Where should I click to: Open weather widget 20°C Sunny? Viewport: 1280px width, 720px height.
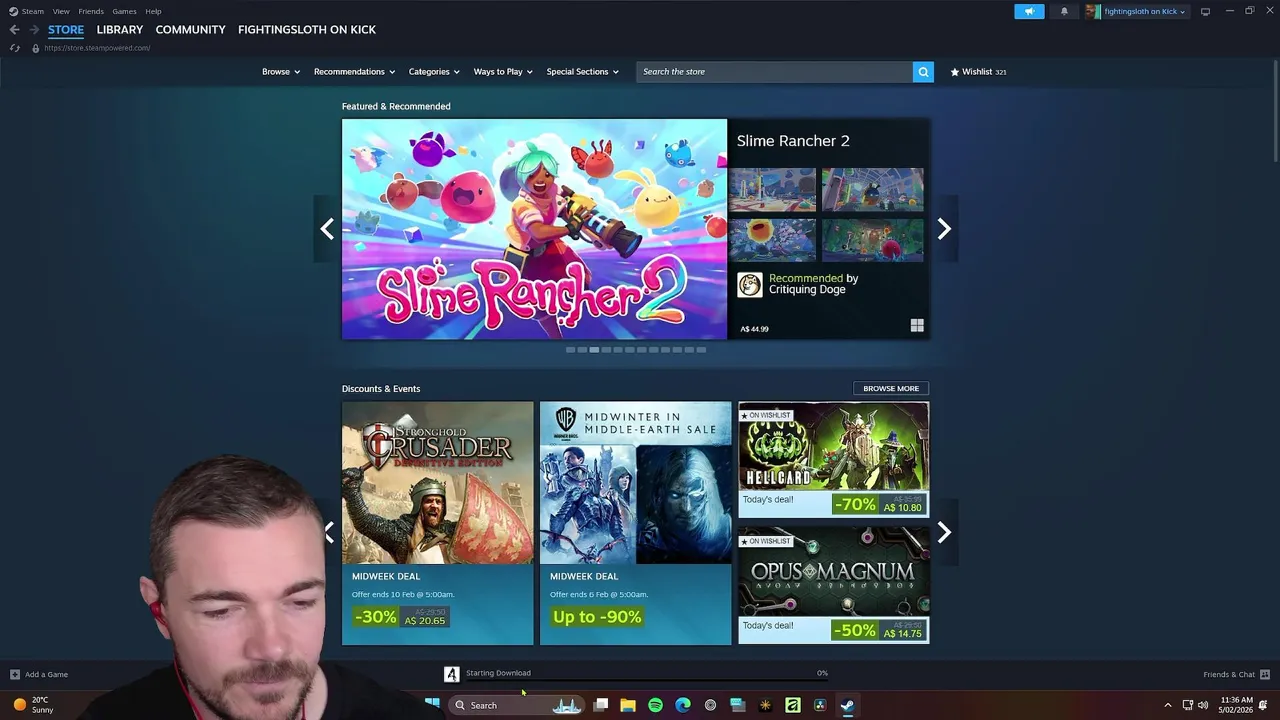(32, 705)
